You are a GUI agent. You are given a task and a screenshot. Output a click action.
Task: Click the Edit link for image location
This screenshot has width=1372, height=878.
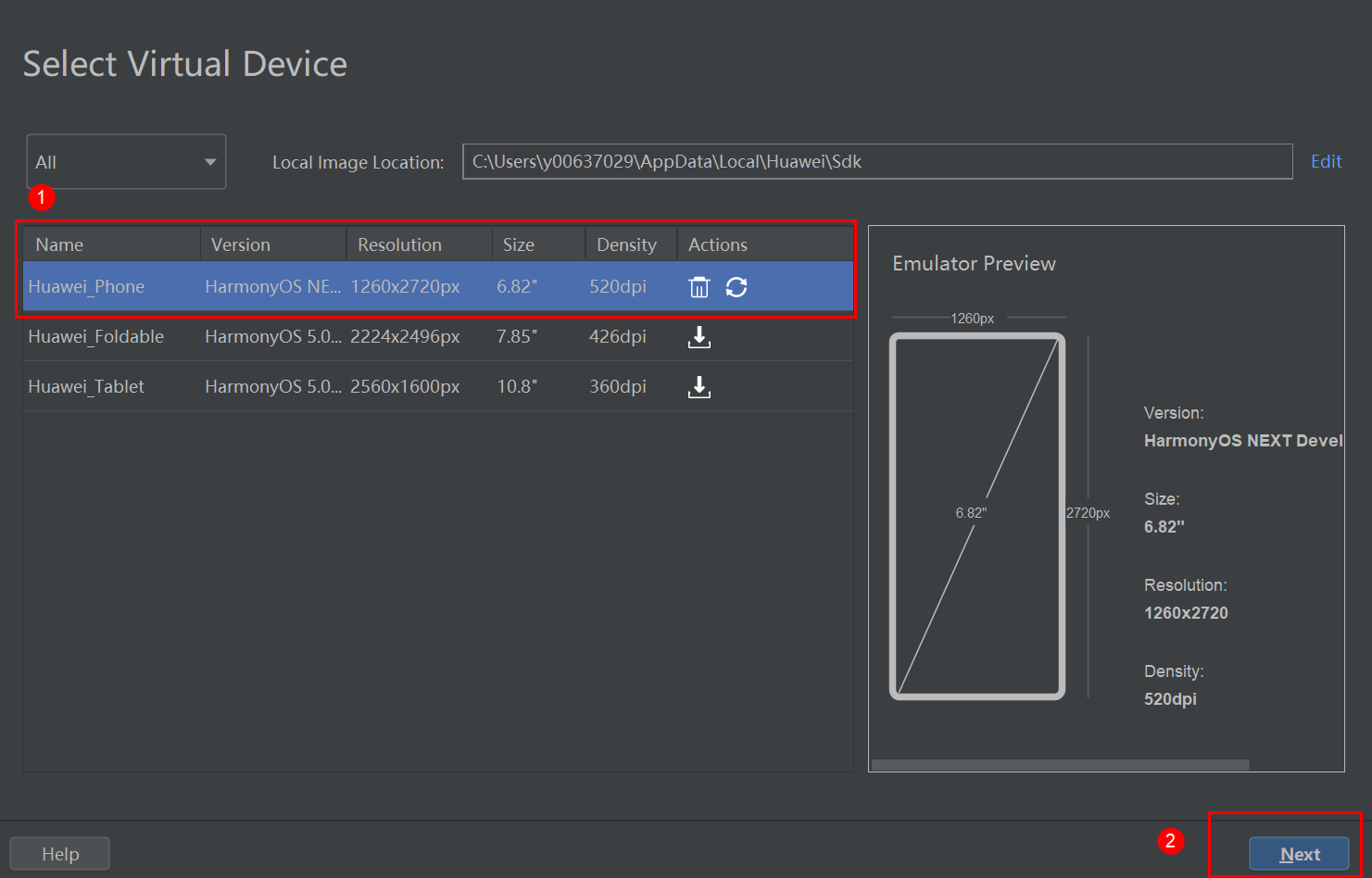pyautogui.click(x=1326, y=161)
